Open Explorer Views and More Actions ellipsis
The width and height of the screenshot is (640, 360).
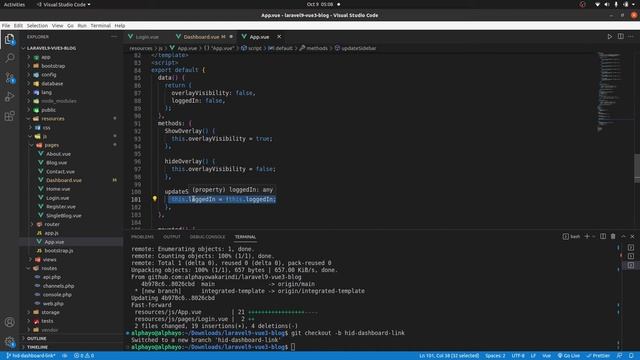pos(114,36)
